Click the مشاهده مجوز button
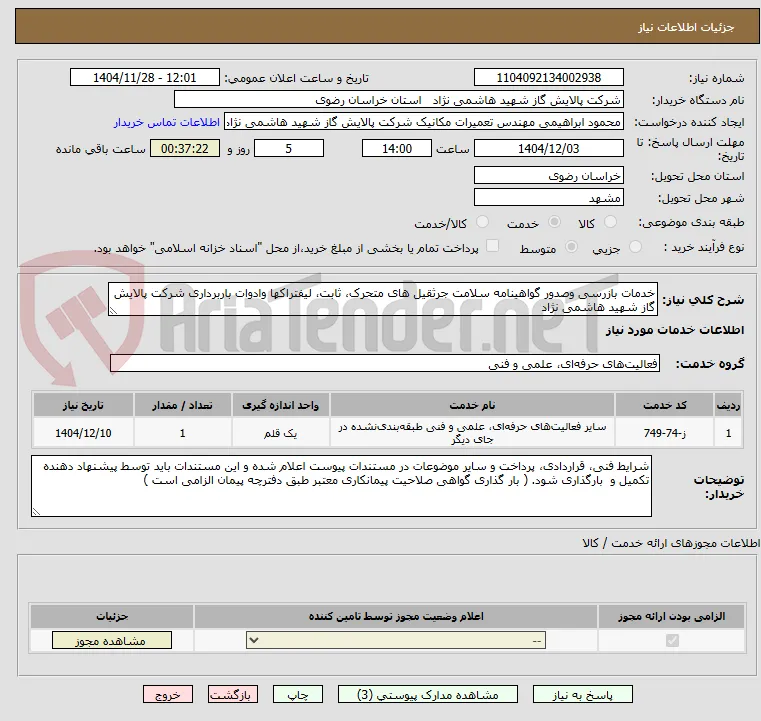The image size is (761, 721). [112, 640]
